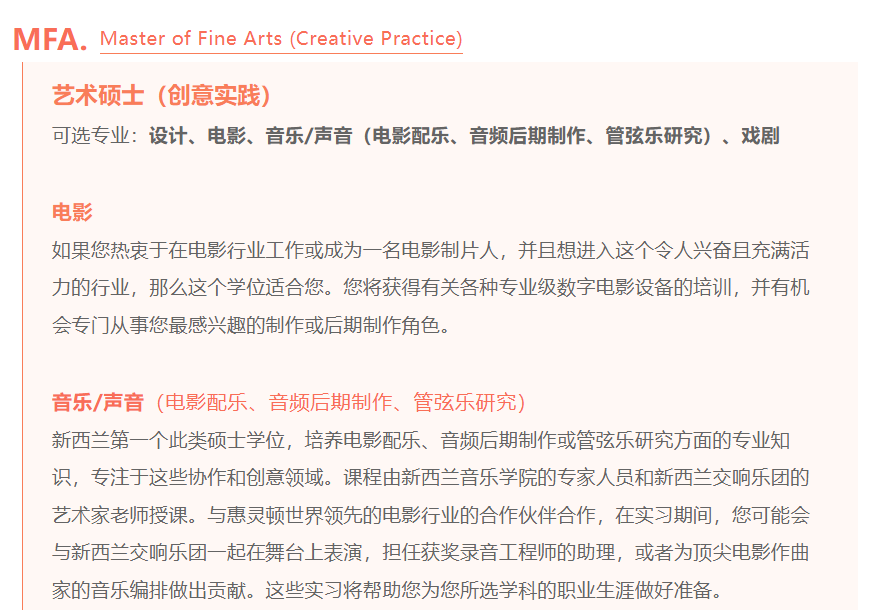The image size is (871, 610).
Task: Click the orange 电影 section heading
Action: click(x=72, y=212)
